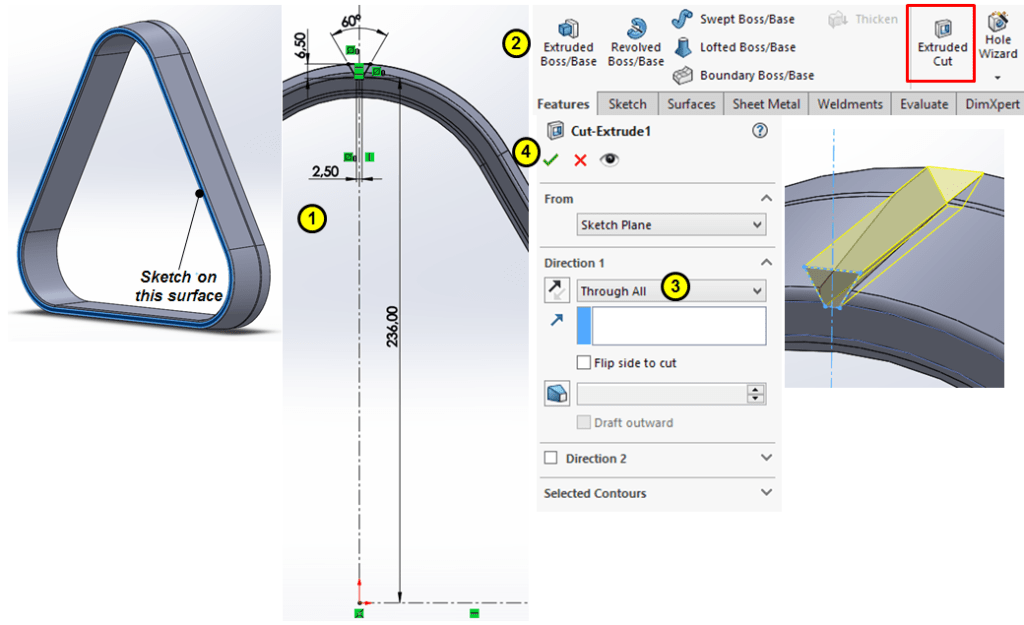1024x625 pixels.
Task: Click the direction of extrusion selection box
Action: [x=678, y=326]
